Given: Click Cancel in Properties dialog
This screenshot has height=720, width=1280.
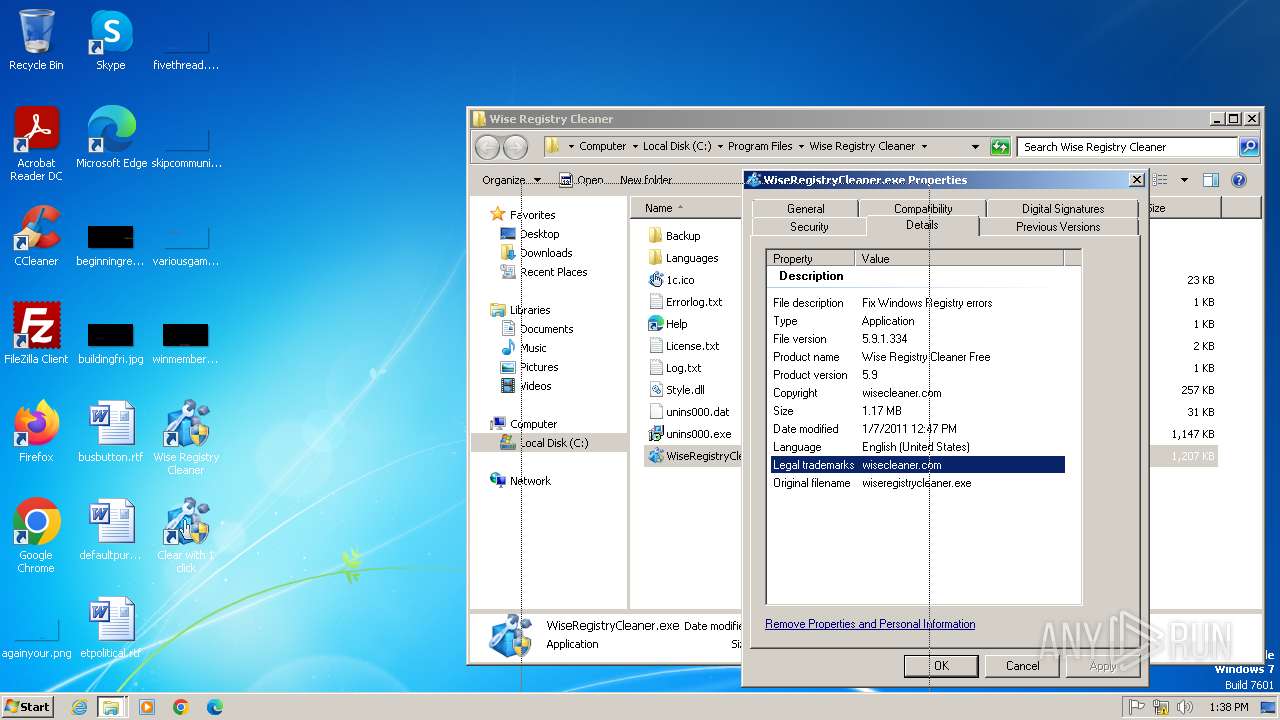Looking at the screenshot, I should (x=1022, y=666).
